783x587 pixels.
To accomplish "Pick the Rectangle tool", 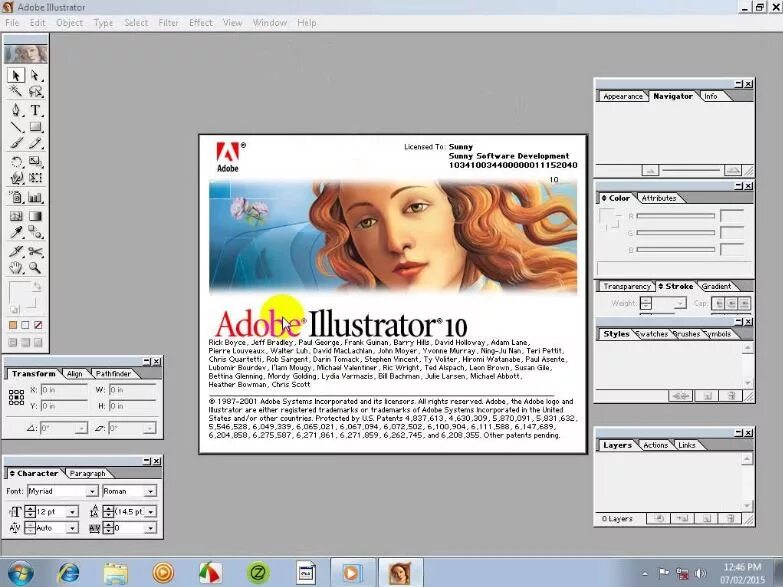I will pyautogui.click(x=35, y=126).
